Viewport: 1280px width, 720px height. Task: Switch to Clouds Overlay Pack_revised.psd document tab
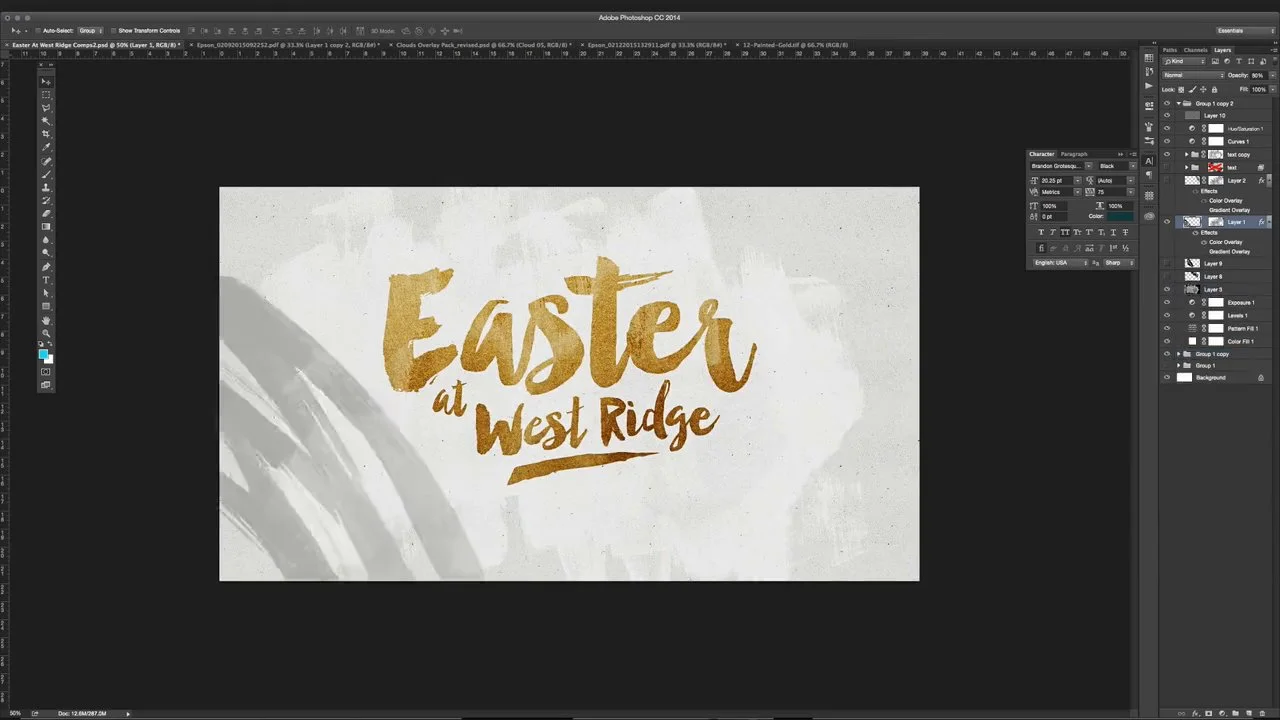[x=483, y=45]
